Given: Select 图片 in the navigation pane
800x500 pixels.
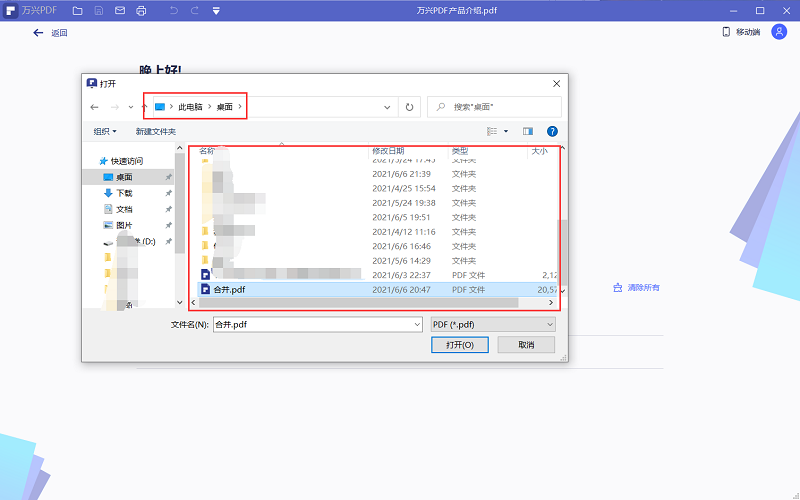Looking at the screenshot, I should tap(124, 225).
